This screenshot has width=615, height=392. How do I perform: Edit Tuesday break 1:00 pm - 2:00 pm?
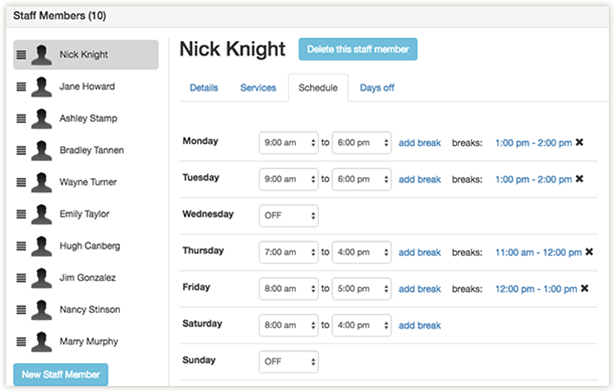point(533,179)
